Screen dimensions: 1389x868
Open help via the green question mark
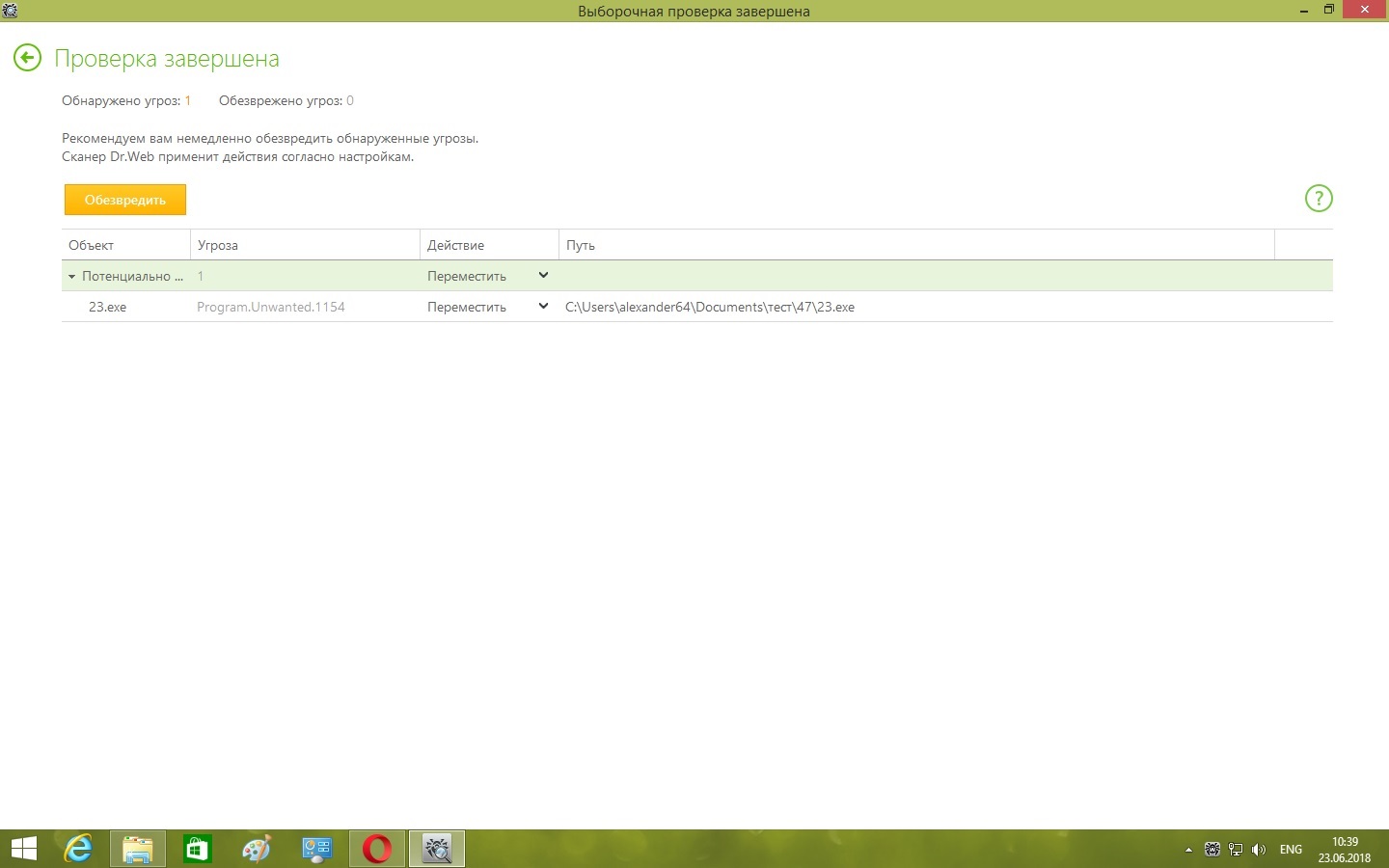(x=1319, y=199)
